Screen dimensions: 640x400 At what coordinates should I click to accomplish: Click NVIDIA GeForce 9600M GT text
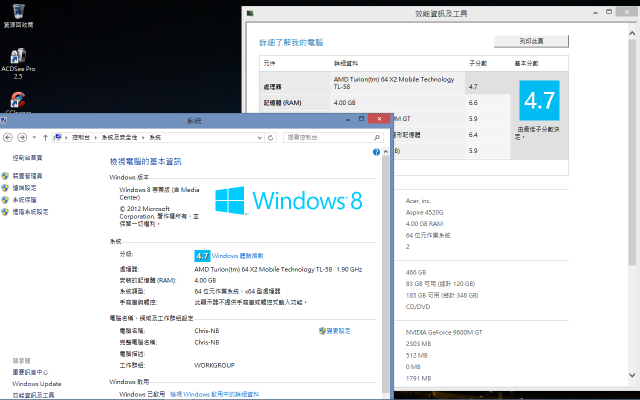point(444,332)
